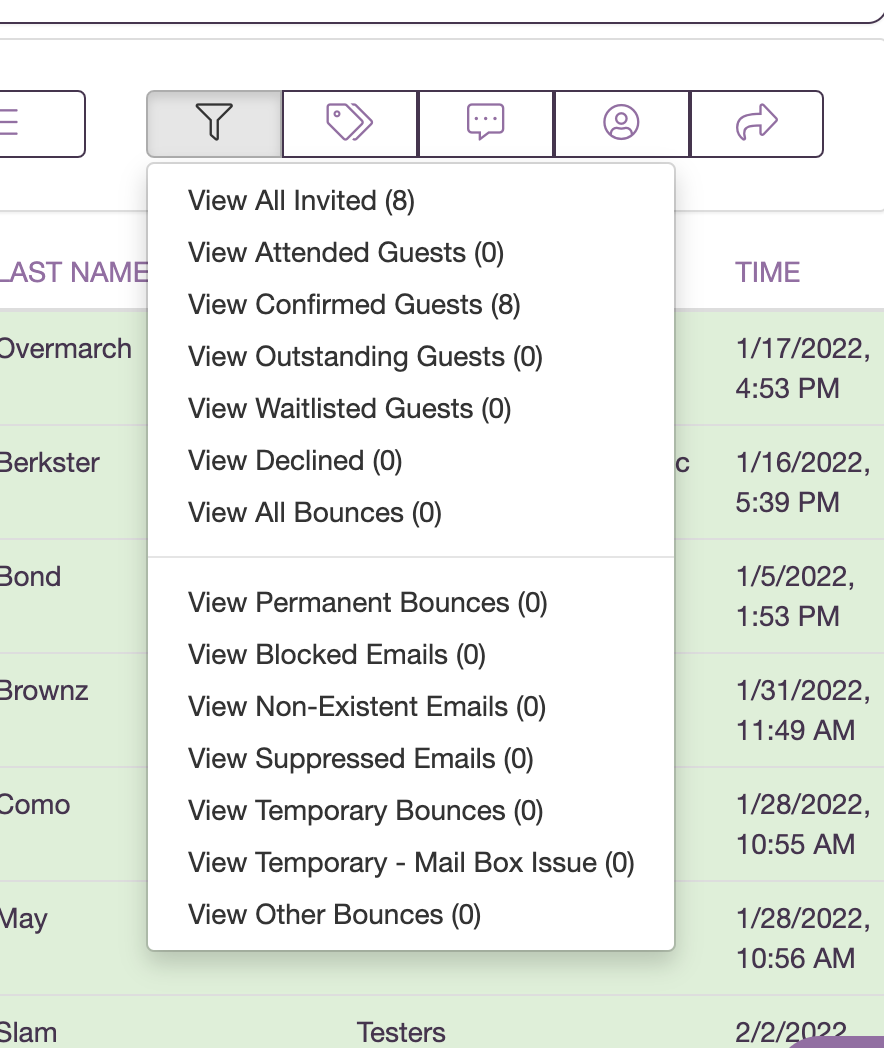Choose View Non-Existent Emails (0)

click(x=367, y=707)
